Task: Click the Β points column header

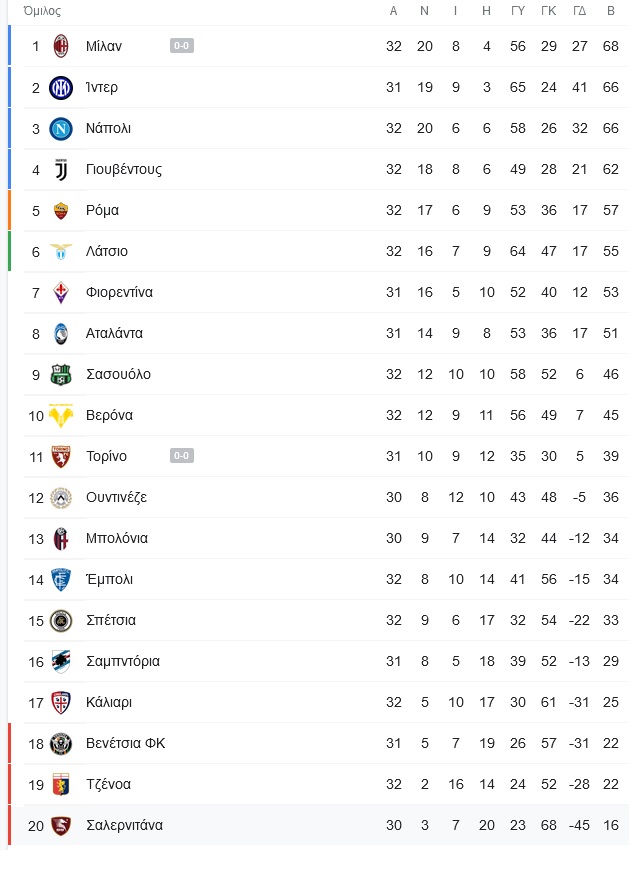Action: (x=611, y=11)
